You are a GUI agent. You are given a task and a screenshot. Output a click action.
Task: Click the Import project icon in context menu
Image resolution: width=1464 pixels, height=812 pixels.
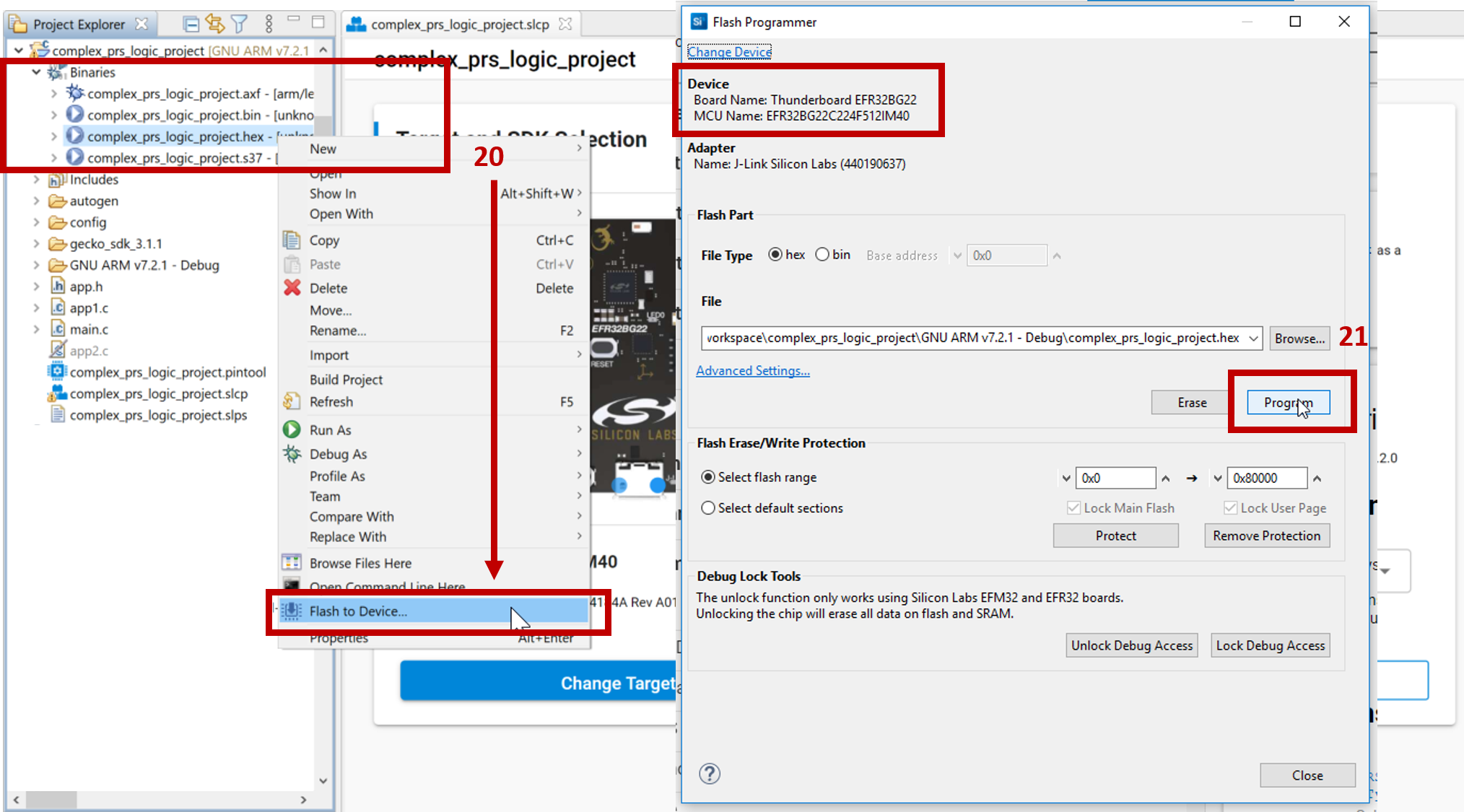[329, 354]
